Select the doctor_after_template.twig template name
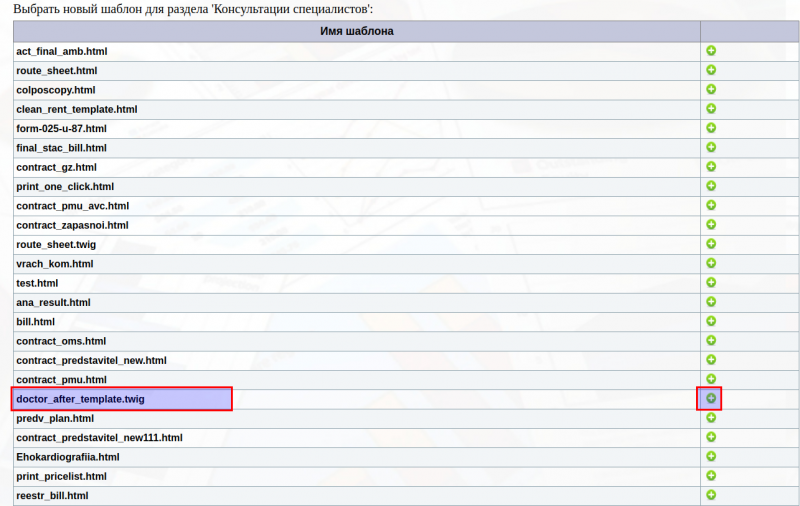This screenshot has height=506, width=800. (81, 399)
